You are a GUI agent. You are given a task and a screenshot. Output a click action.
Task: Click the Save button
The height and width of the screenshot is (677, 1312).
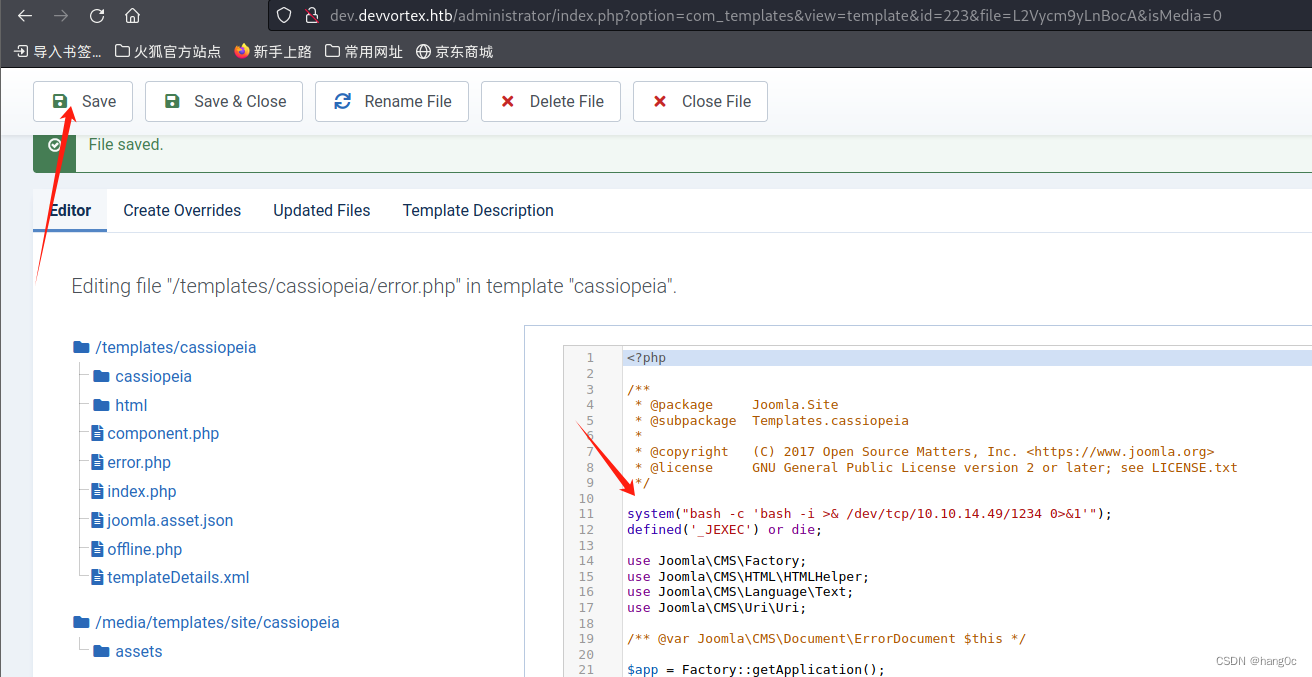pos(83,101)
